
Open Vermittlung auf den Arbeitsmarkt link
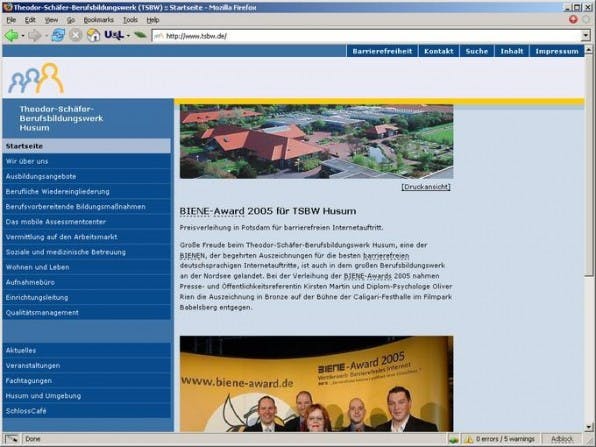tap(87, 237)
